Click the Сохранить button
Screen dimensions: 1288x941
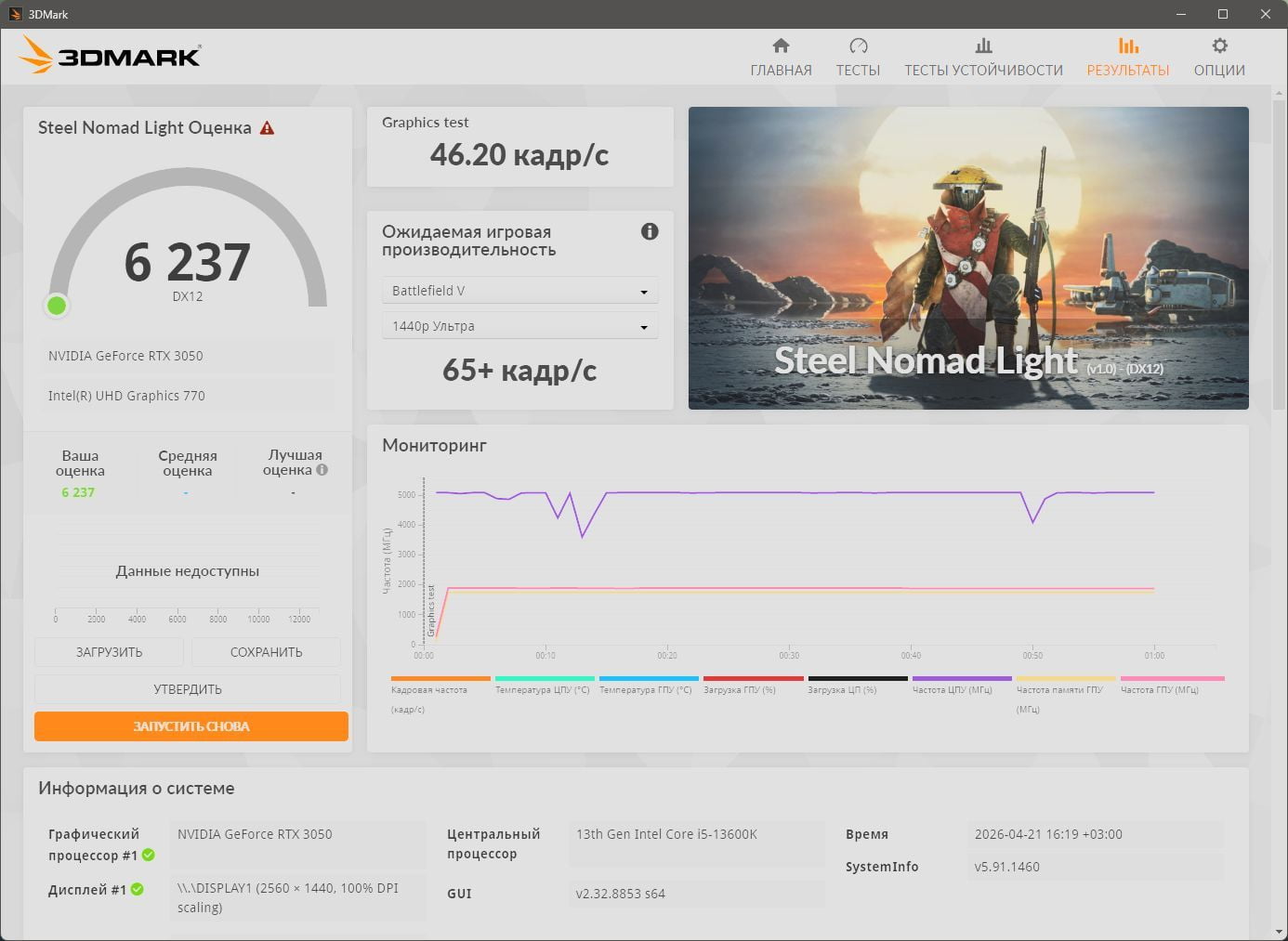coord(266,652)
